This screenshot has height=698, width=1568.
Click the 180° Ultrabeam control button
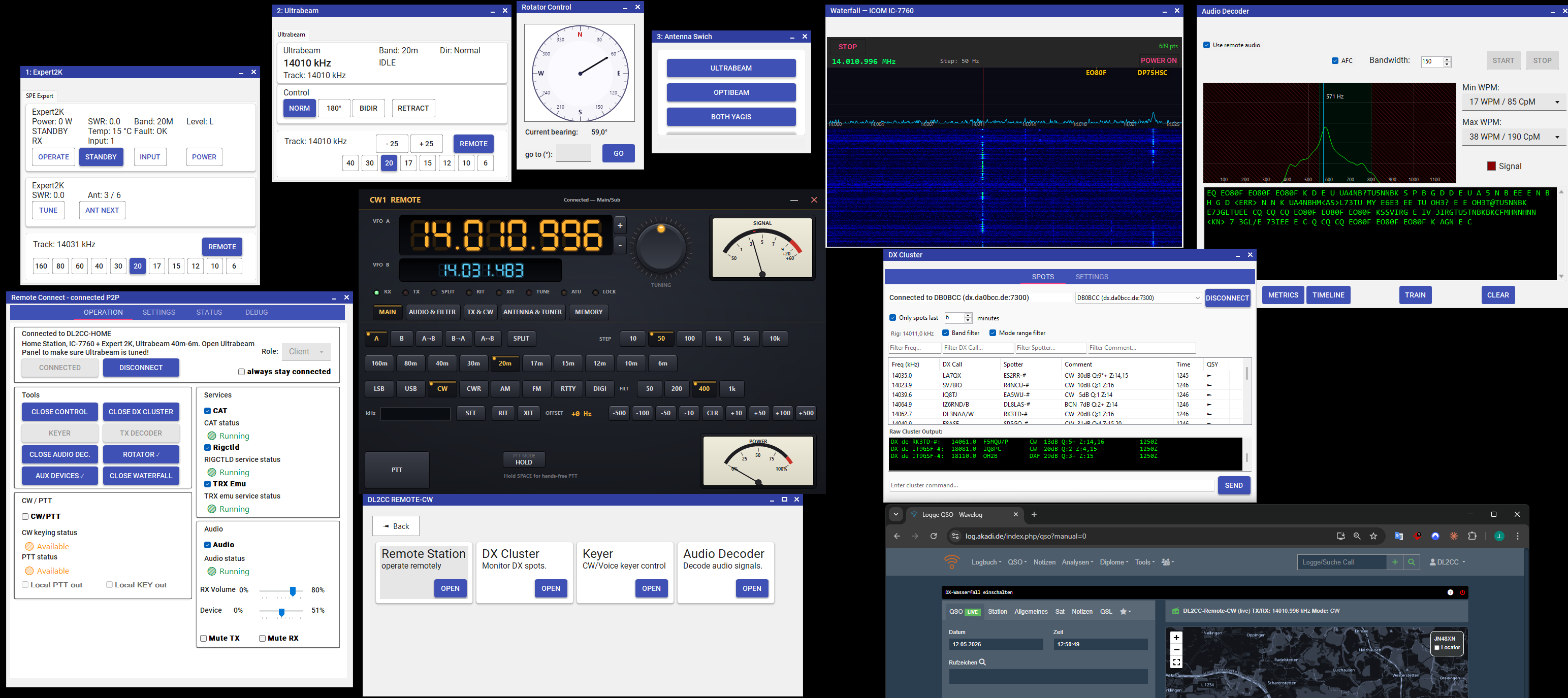click(334, 108)
